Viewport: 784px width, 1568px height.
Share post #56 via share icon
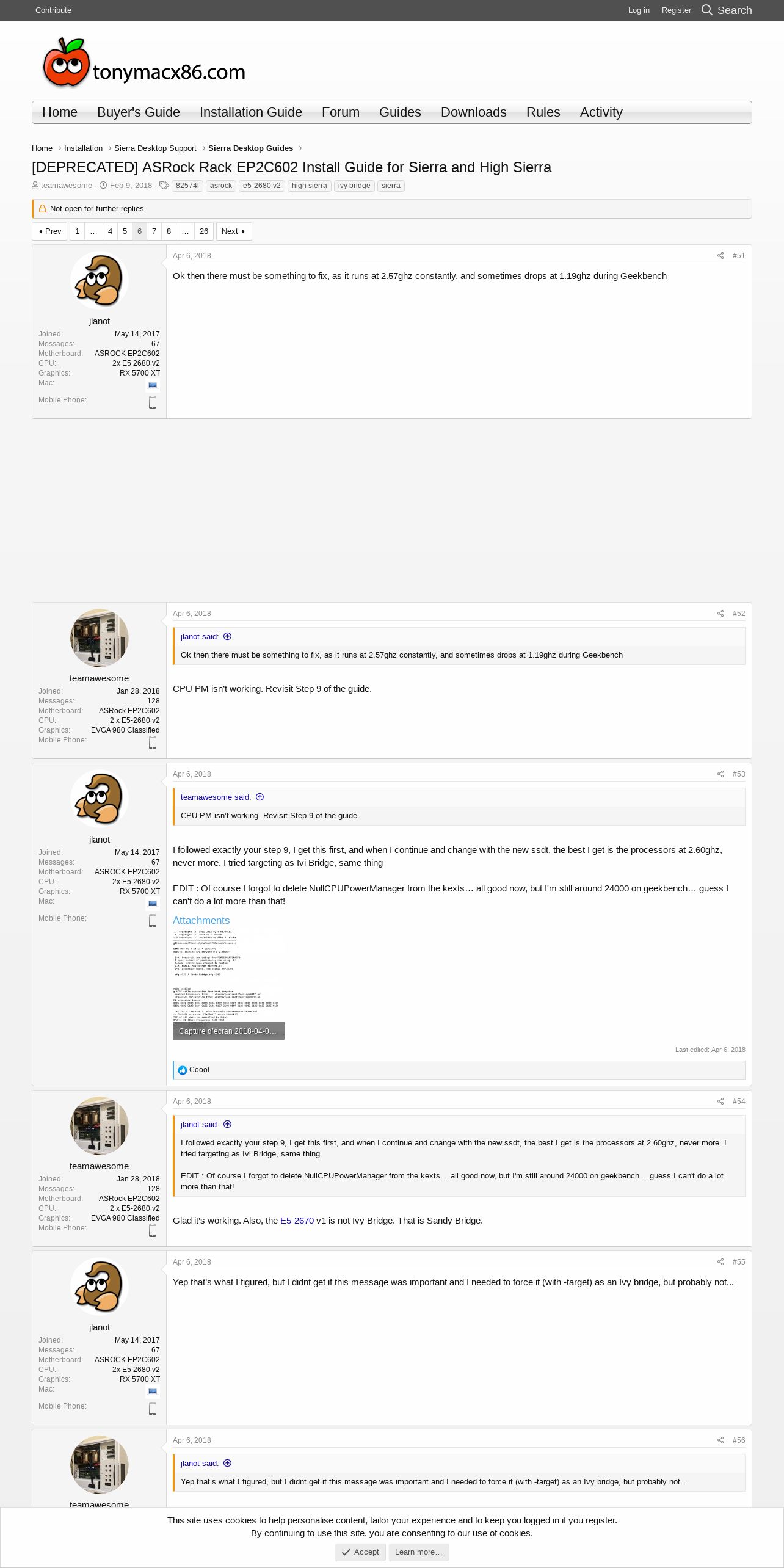pyautogui.click(x=720, y=1440)
